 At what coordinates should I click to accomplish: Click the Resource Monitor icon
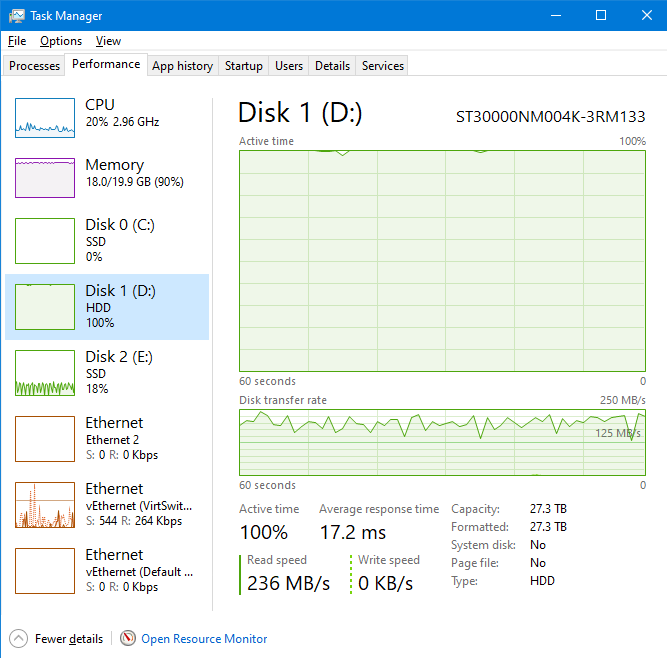click(128, 638)
